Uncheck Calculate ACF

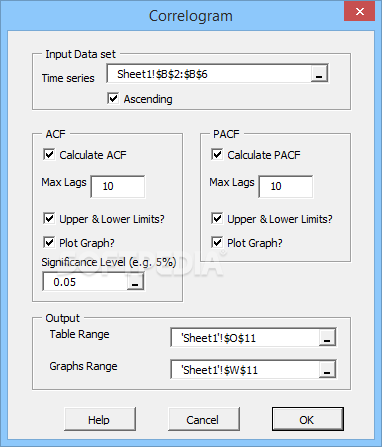click(49, 155)
